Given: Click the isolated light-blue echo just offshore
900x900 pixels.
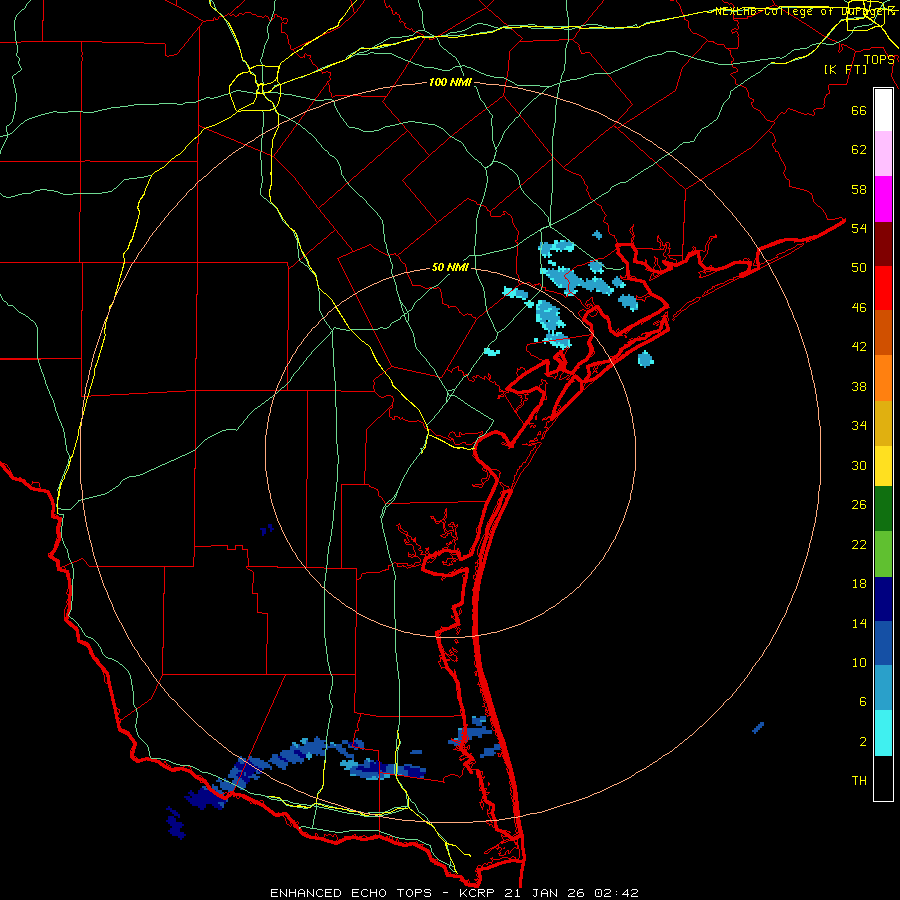Looking at the screenshot, I should 645,359.
